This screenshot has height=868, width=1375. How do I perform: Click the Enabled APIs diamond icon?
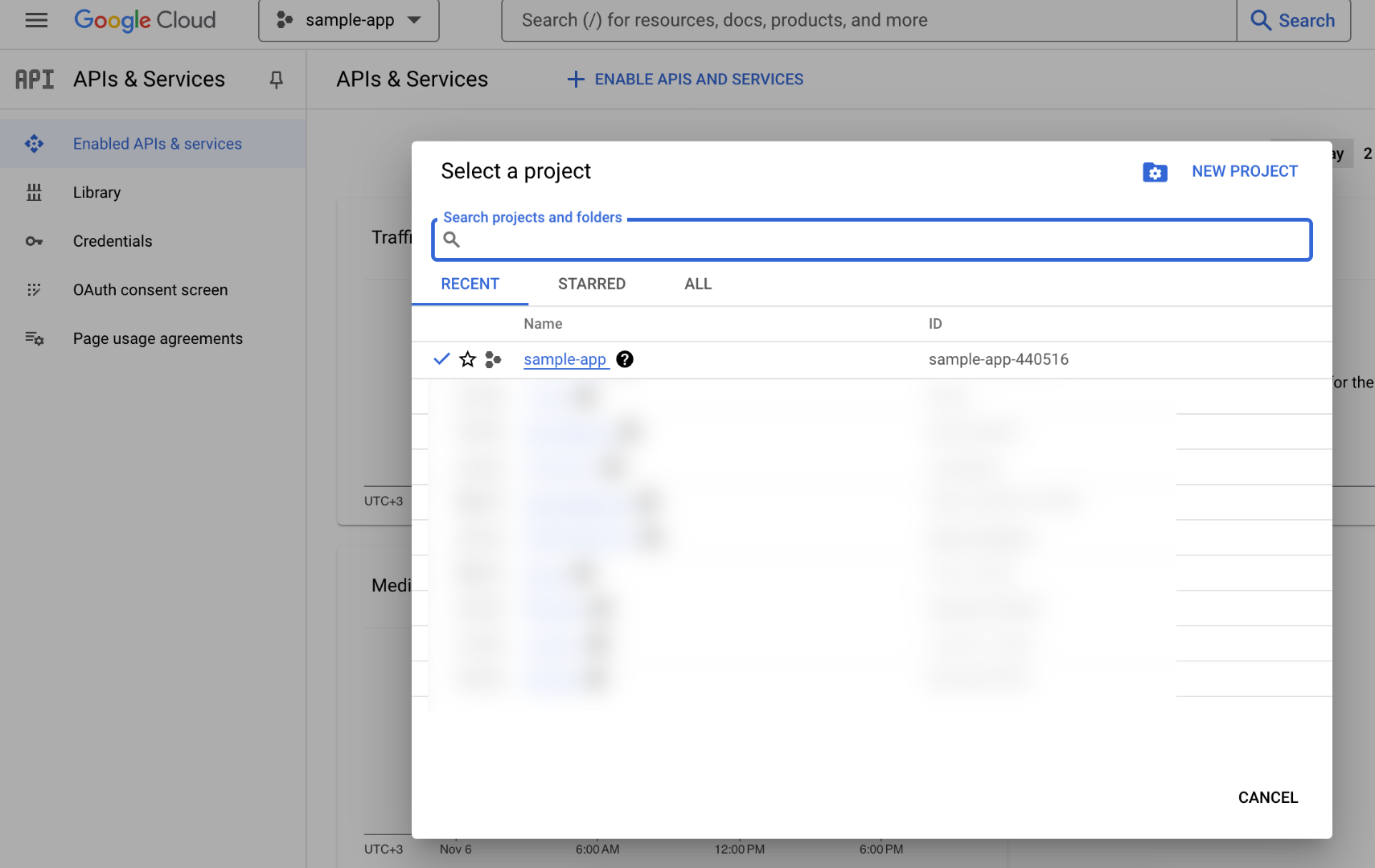[x=34, y=144]
